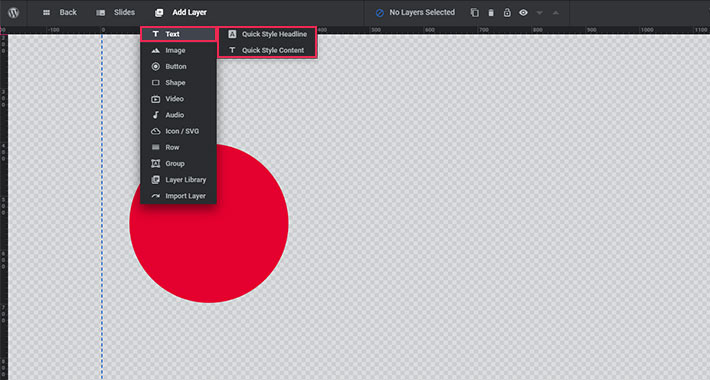The height and width of the screenshot is (380, 710).
Task: Add a Row layer
Action: click(178, 147)
